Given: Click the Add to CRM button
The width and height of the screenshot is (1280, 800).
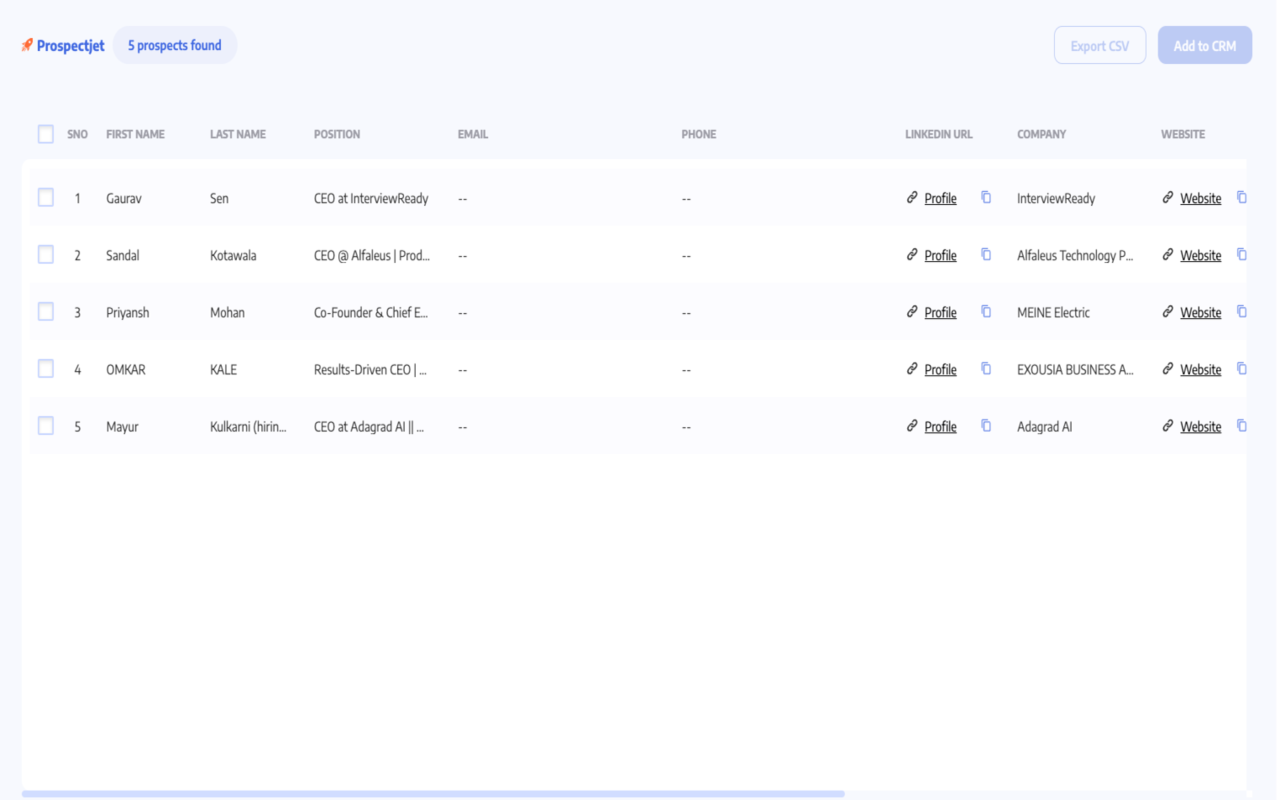Looking at the screenshot, I should click(1205, 45).
